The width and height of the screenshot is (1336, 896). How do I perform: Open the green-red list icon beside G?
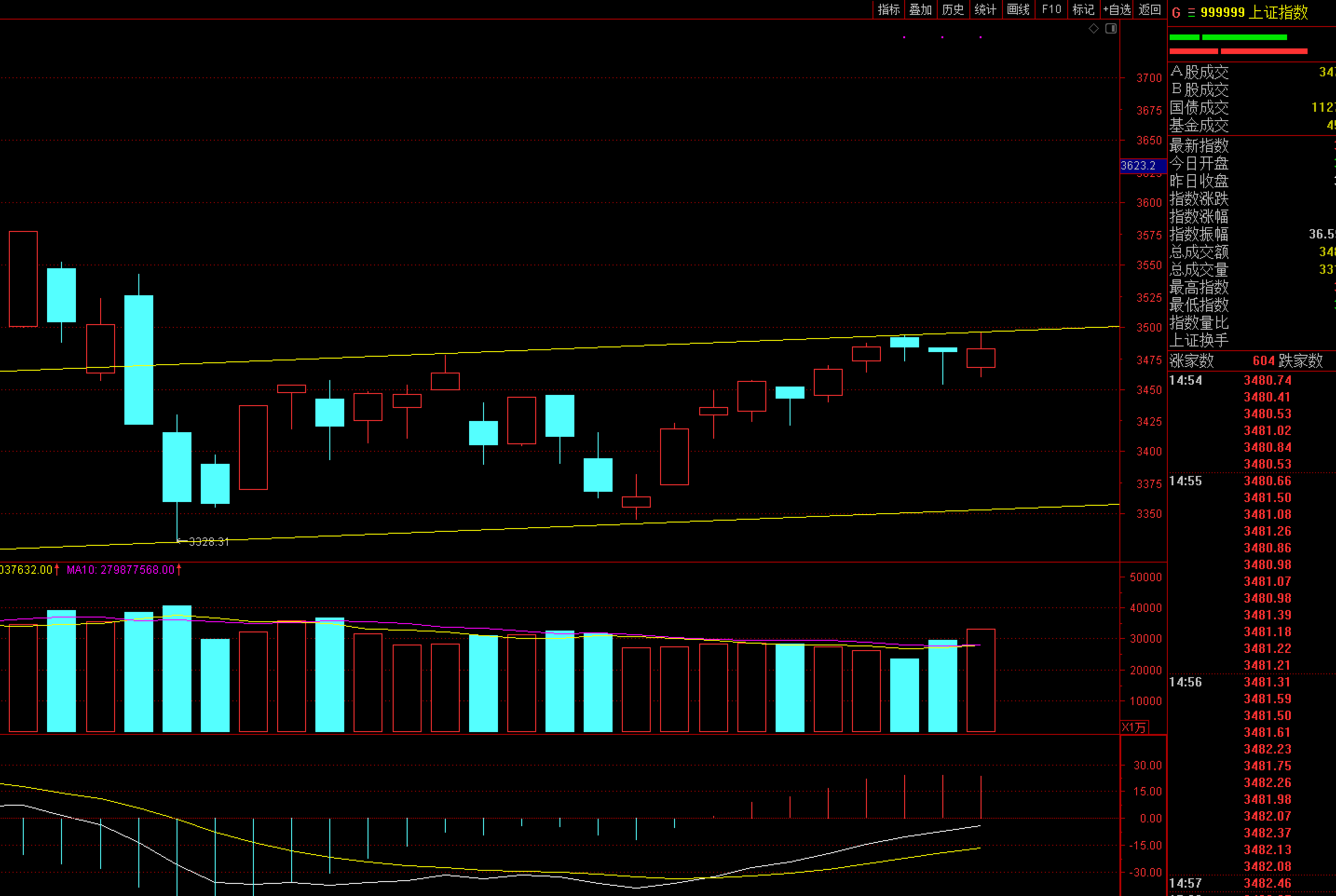pyautogui.click(x=1192, y=13)
